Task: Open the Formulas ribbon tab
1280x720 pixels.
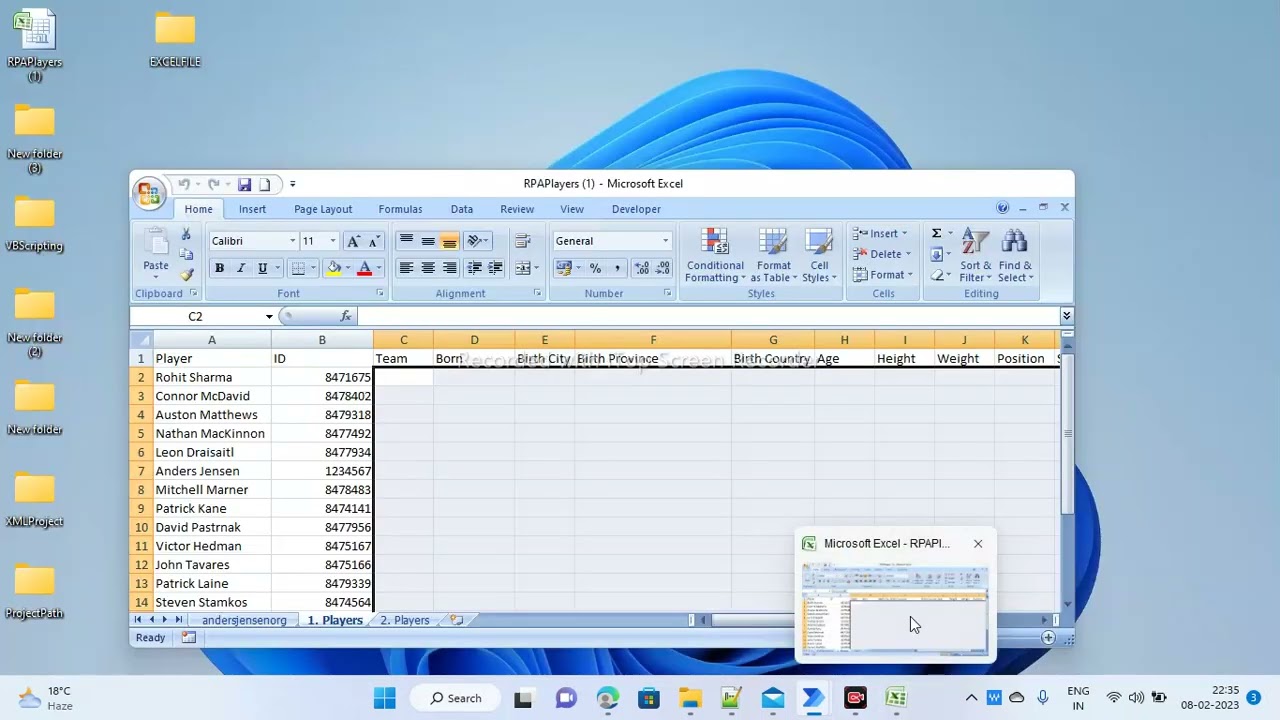Action: [x=400, y=209]
